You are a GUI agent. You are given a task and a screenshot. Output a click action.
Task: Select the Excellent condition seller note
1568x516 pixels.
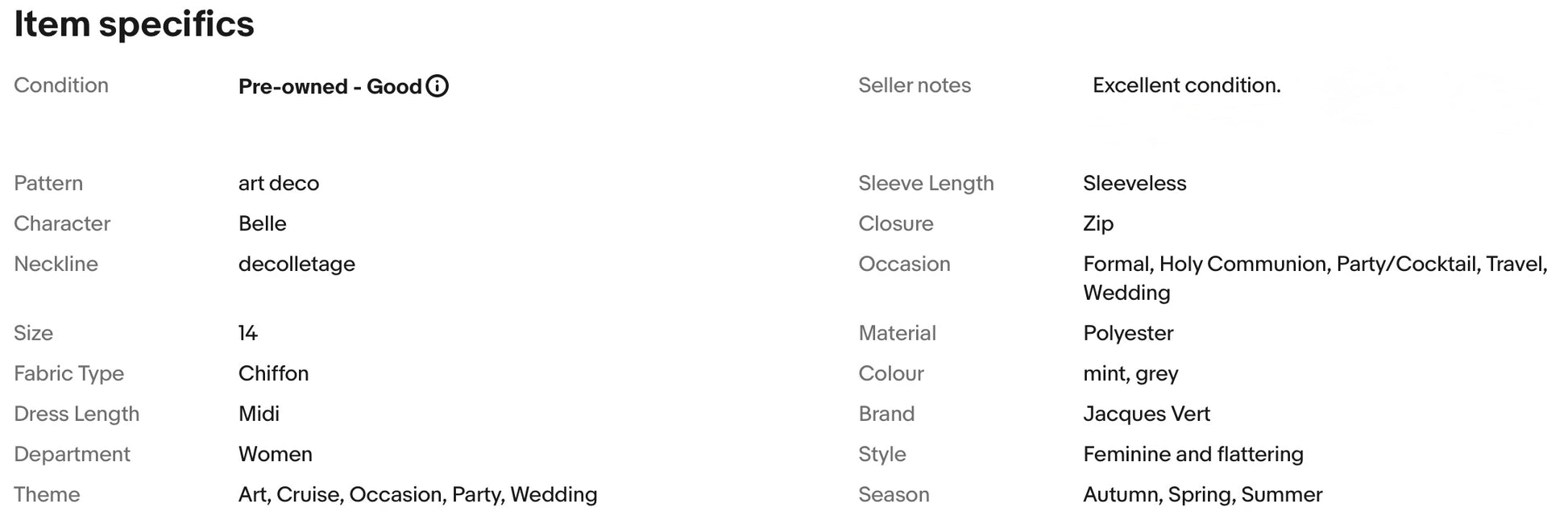pyautogui.click(x=1186, y=85)
